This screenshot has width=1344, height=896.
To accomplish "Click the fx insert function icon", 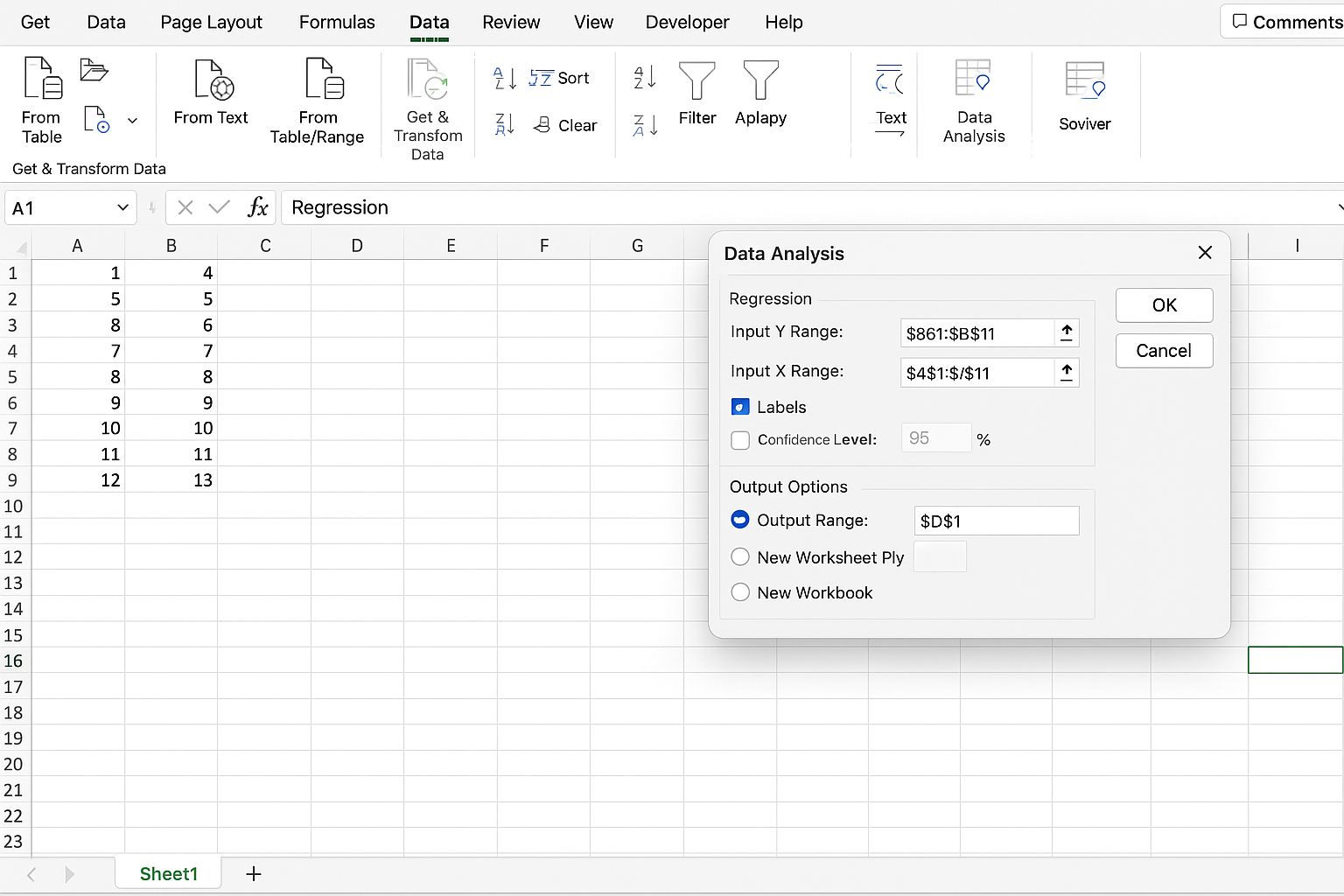I will tap(257, 207).
